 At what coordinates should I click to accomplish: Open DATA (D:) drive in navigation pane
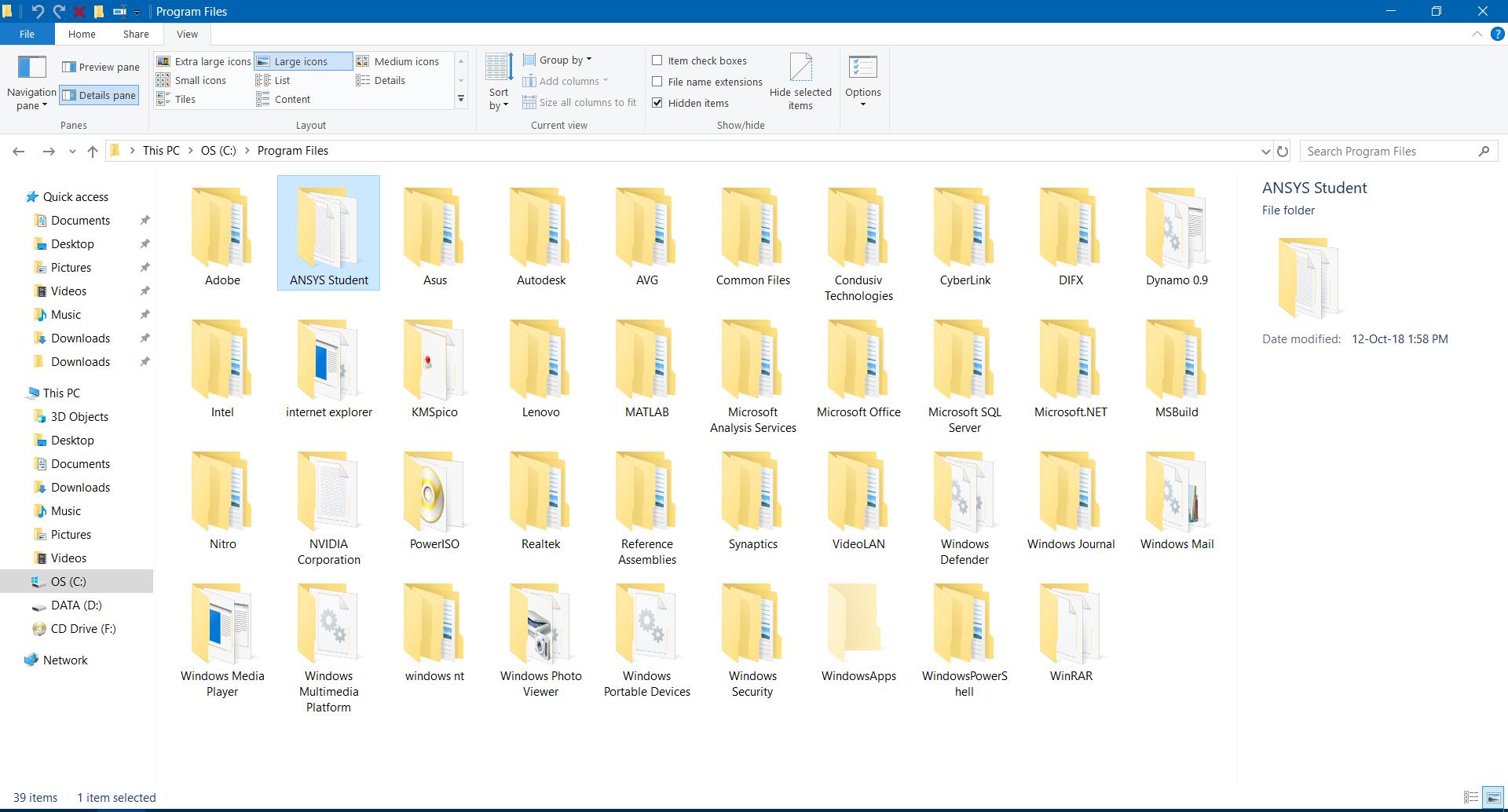[x=76, y=605]
